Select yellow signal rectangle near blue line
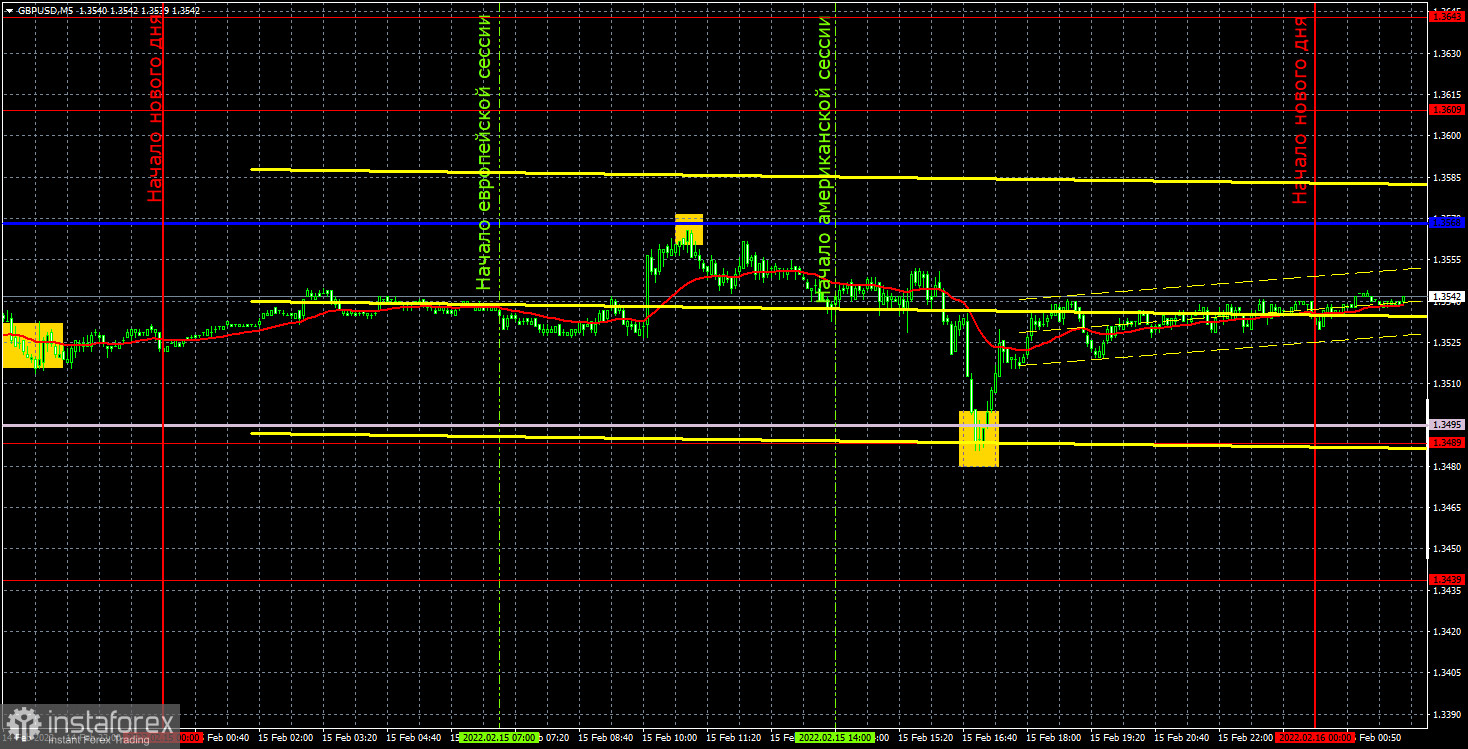 click(689, 229)
